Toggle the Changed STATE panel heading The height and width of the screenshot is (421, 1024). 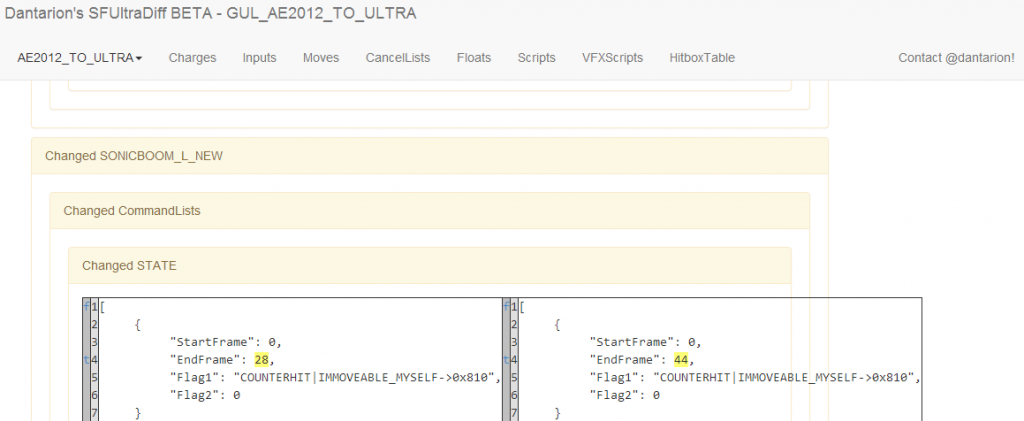click(430, 266)
